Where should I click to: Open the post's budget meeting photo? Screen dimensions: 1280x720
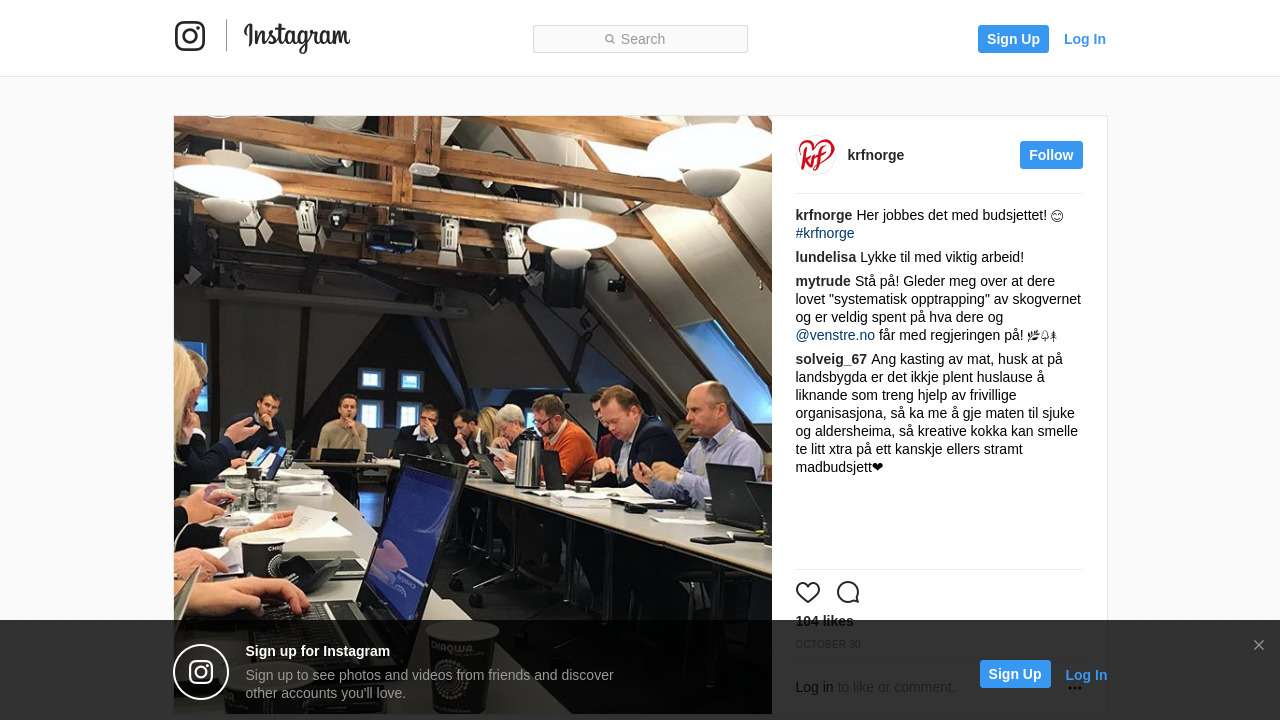[x=473, y=415]
